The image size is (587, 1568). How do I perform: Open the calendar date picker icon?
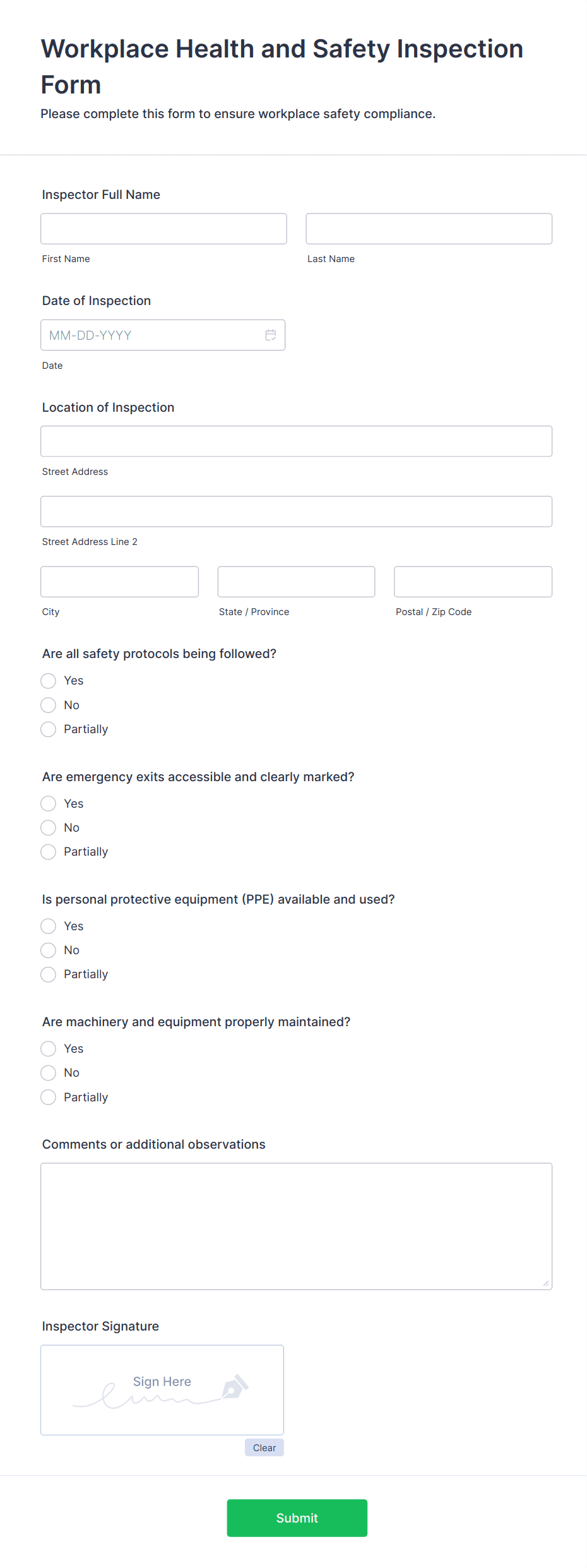click(270, 335)
